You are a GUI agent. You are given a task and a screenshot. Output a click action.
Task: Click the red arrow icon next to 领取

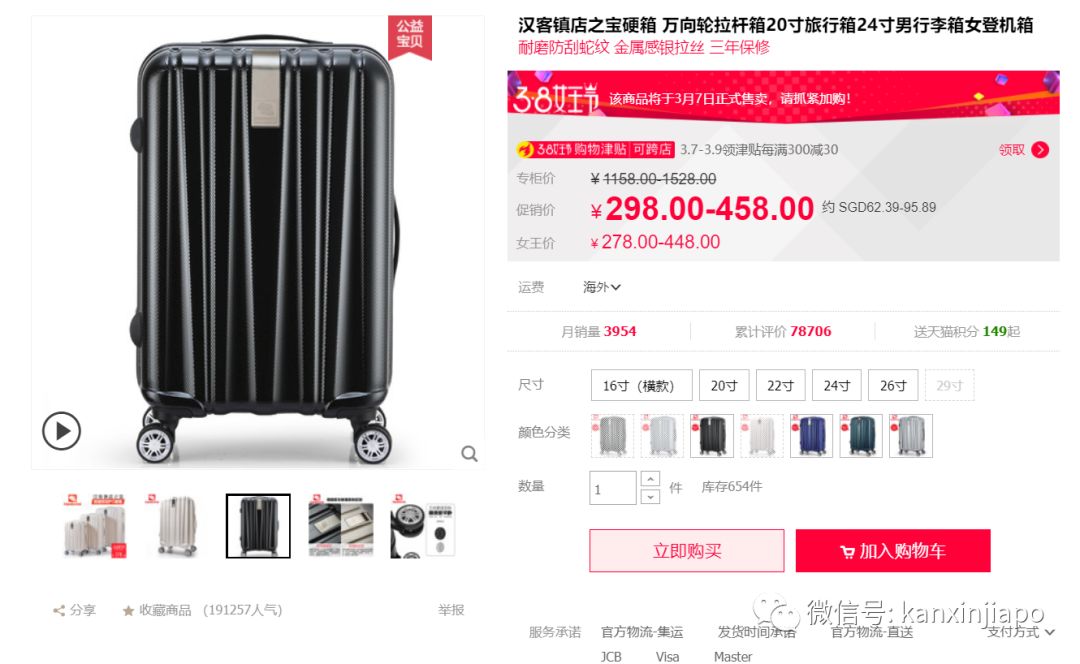coord(1041,149)
